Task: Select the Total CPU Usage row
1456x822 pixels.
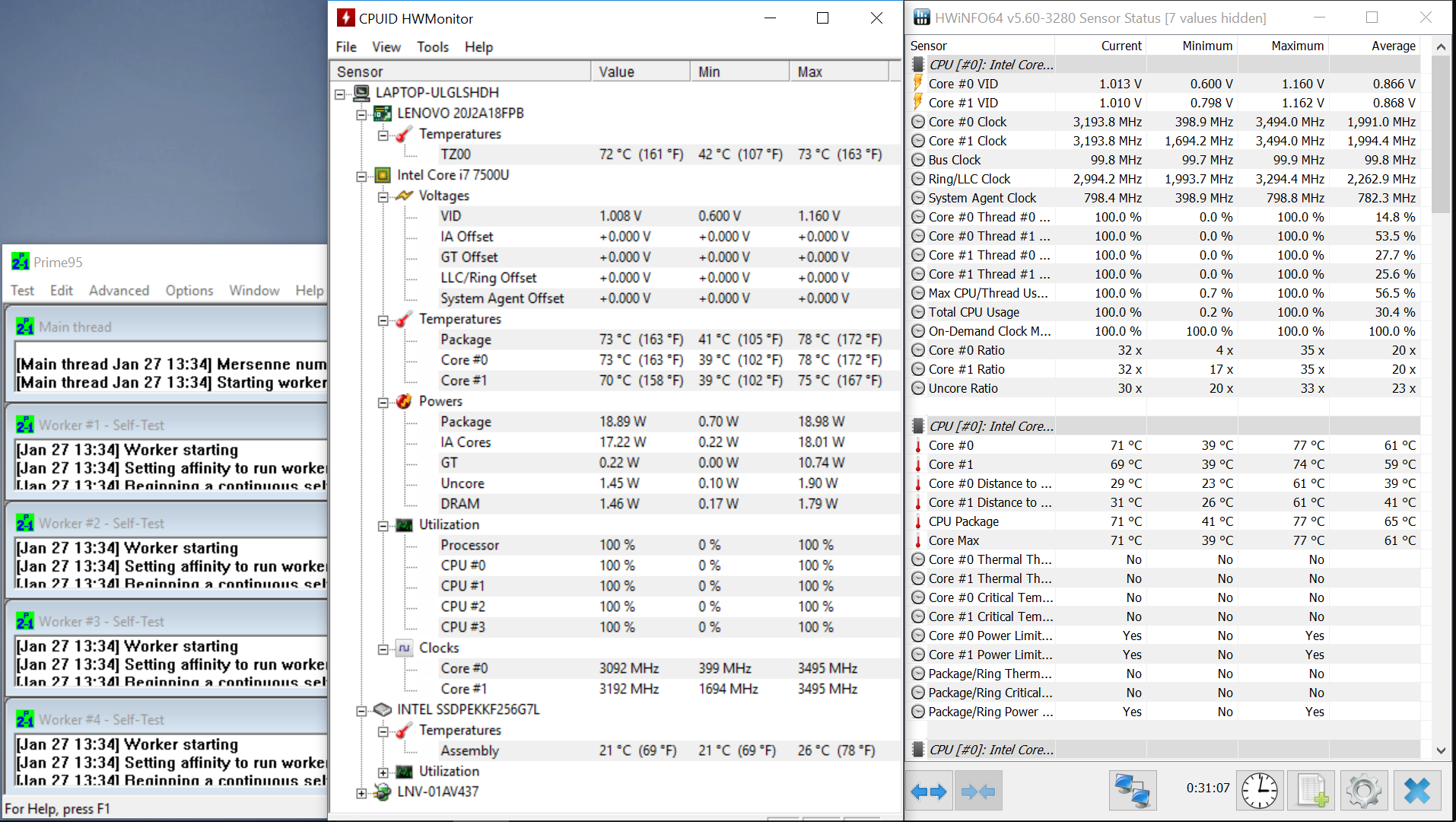Action: click(1165, 312)
